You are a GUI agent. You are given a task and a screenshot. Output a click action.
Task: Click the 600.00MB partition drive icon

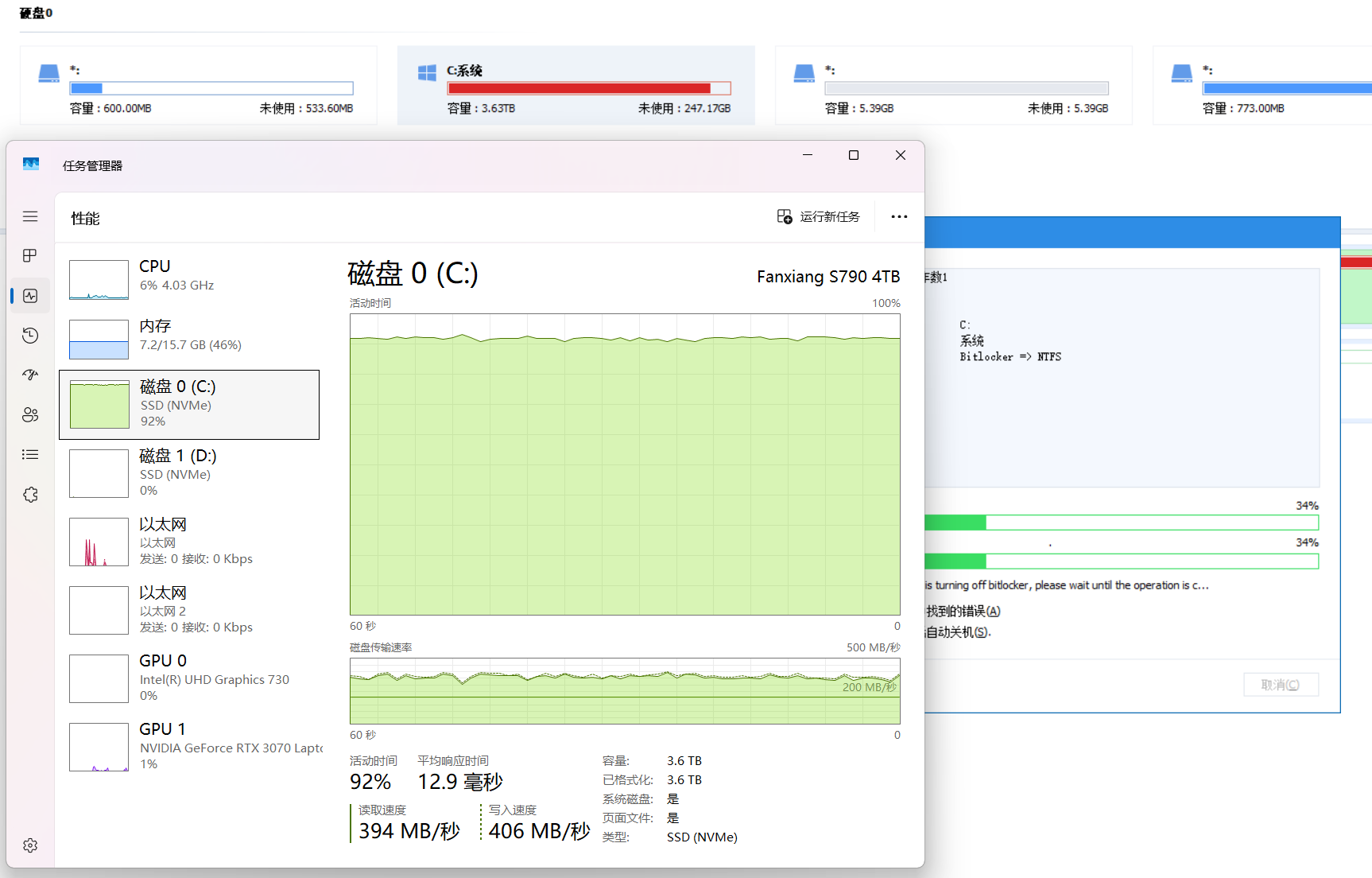49,74
